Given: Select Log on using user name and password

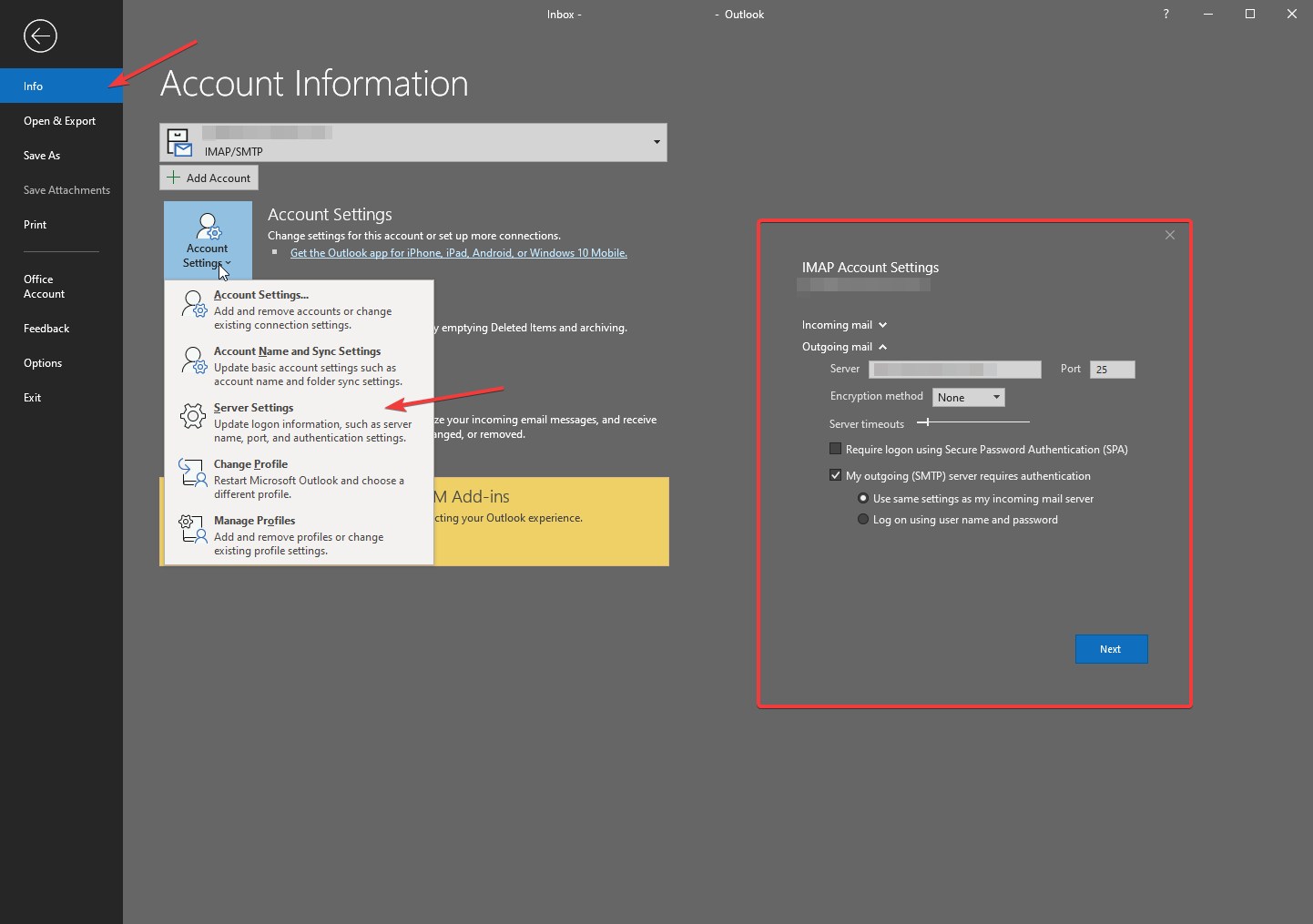Looking at the screenshot, I should (863, 520).
